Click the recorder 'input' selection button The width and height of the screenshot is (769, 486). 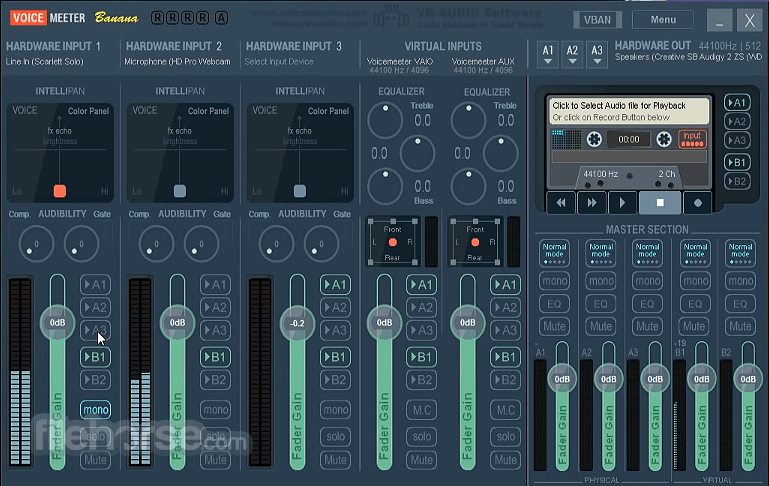pos(692,139)
